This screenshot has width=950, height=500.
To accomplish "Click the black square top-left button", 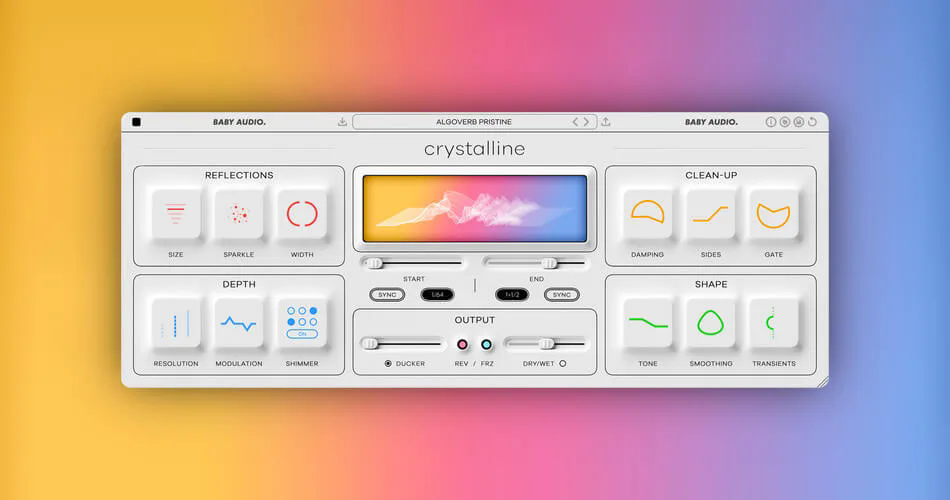I will pos(136,122).
